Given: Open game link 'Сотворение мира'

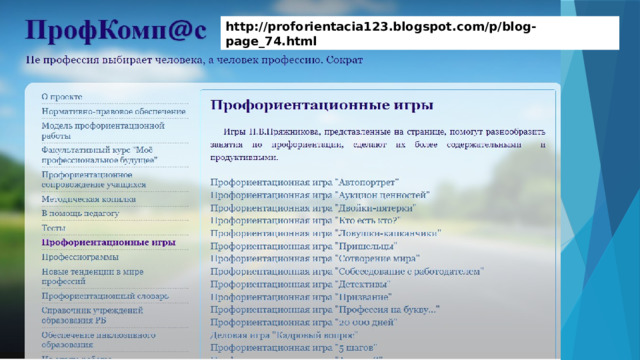Looking at the screenshot, I should (315, 258).
